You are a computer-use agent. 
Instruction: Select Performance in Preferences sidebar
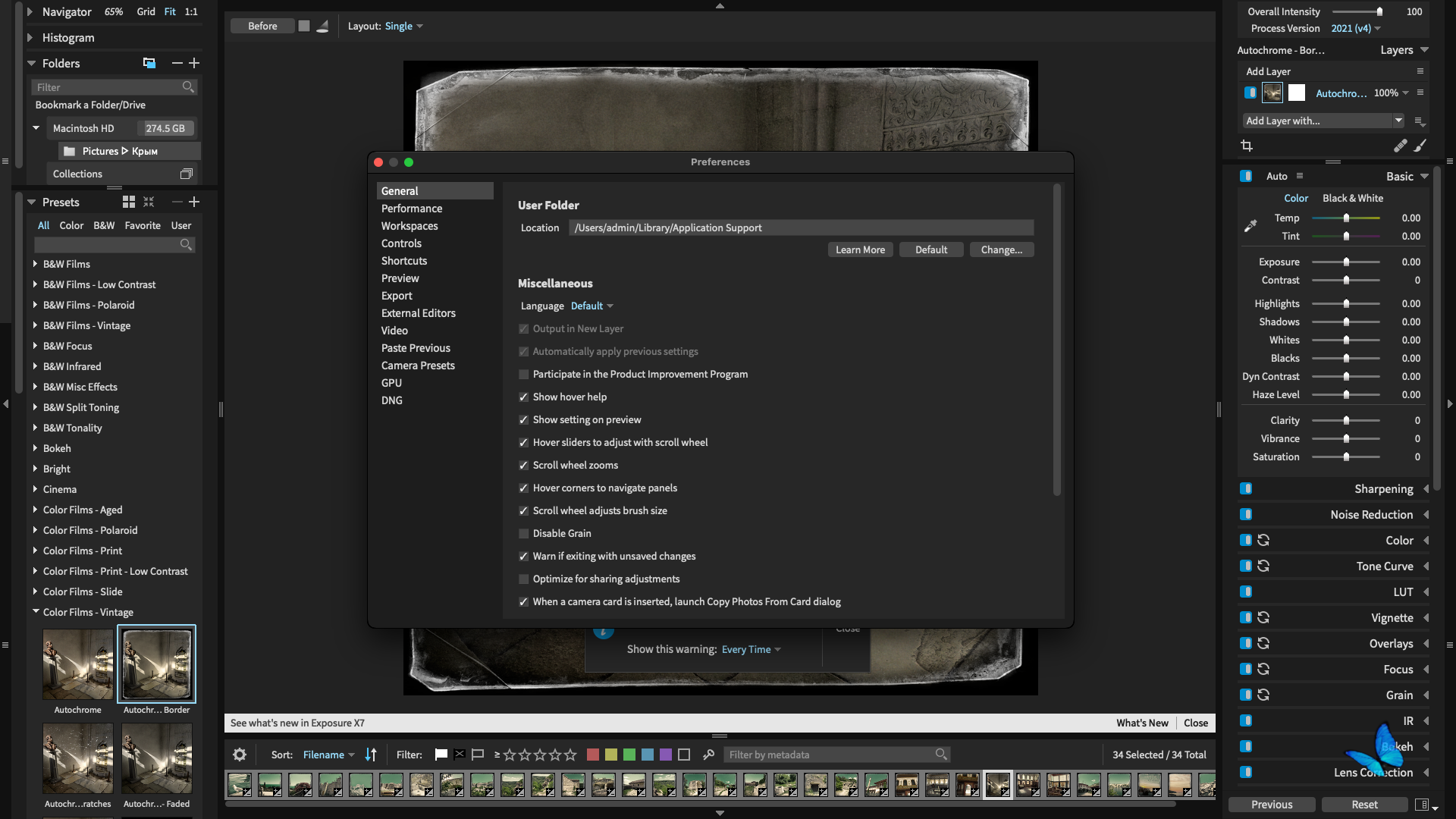point(412,209)
